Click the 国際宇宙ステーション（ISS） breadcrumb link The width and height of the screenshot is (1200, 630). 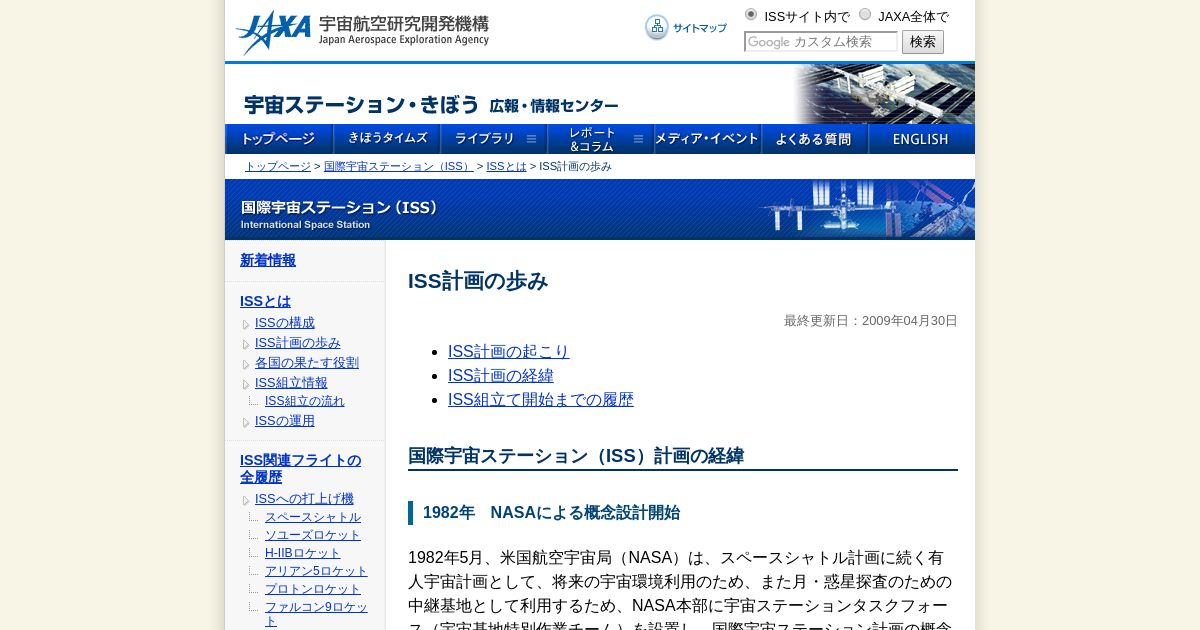(398, 166)
